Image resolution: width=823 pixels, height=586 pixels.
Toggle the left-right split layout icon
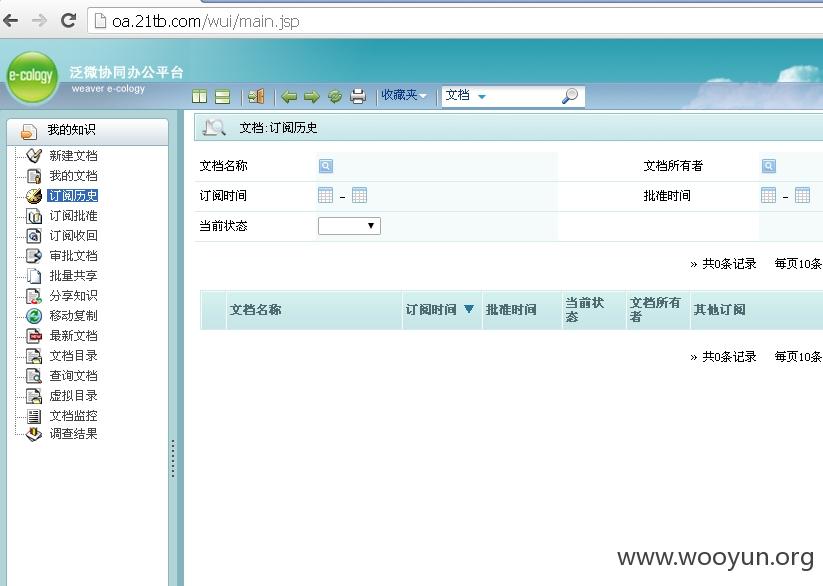coord(199,96)
